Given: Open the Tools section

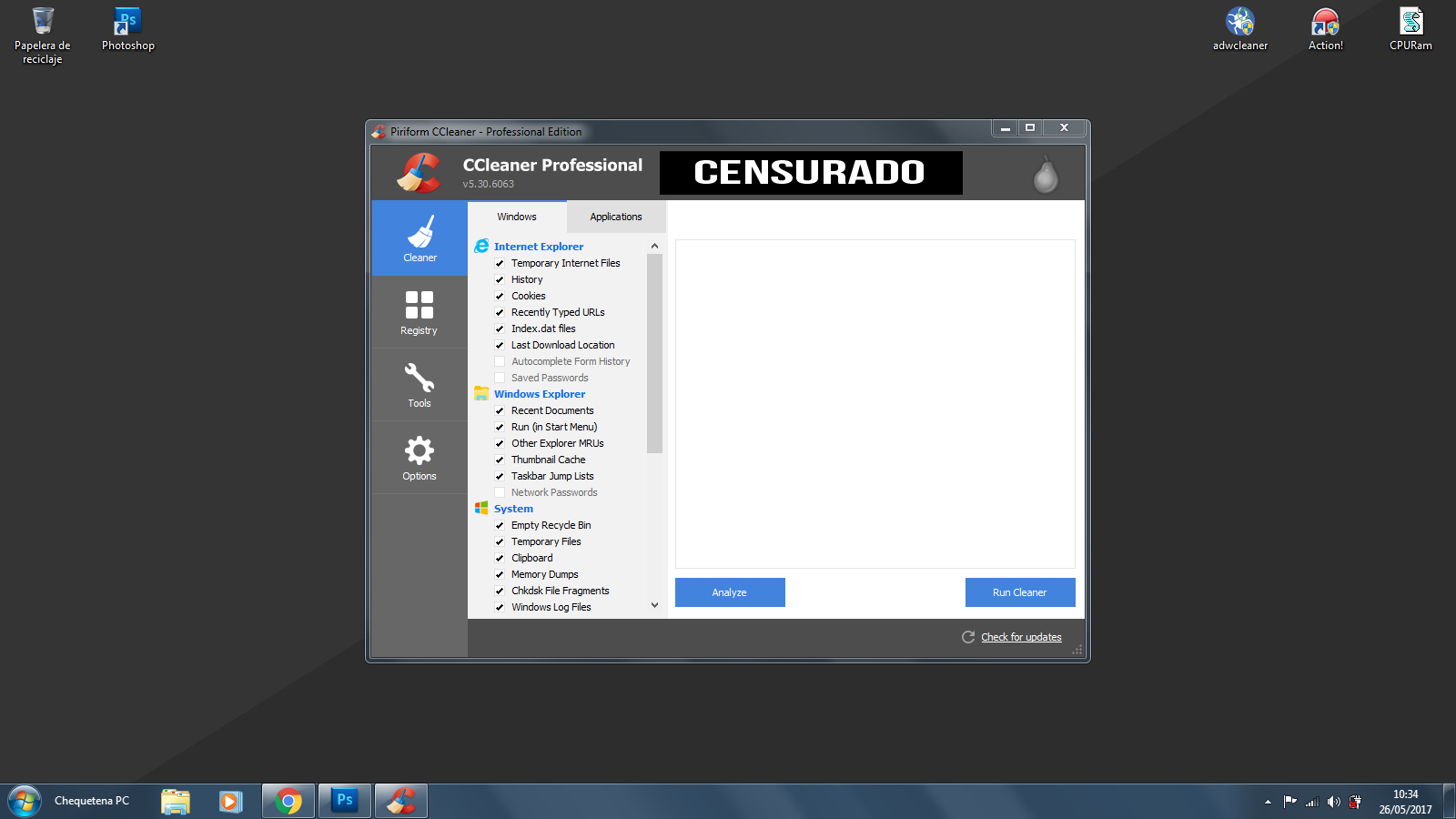Looking at the screenshot, I should [x=420, y=385].
